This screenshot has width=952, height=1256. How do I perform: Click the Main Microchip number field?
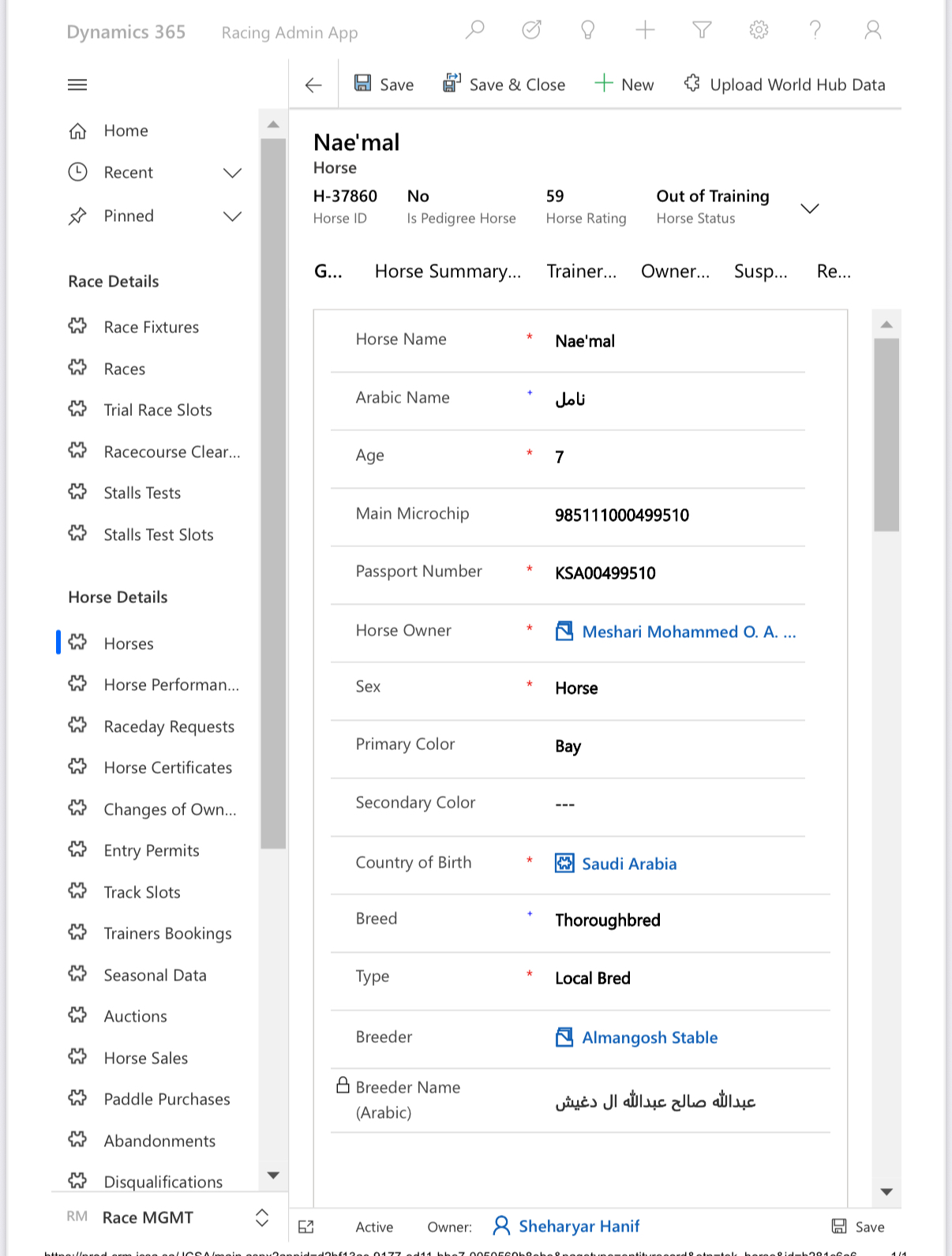pyautogui.click(x=621, y=516)
